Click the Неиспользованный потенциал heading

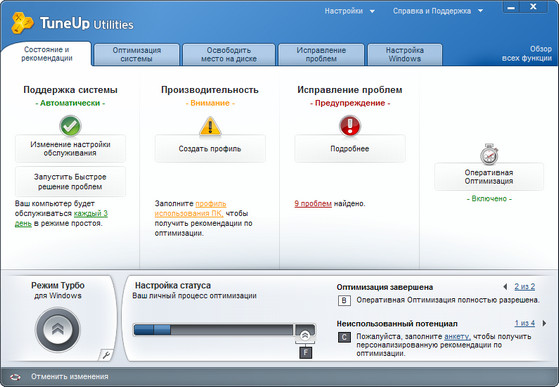point(397,324)
